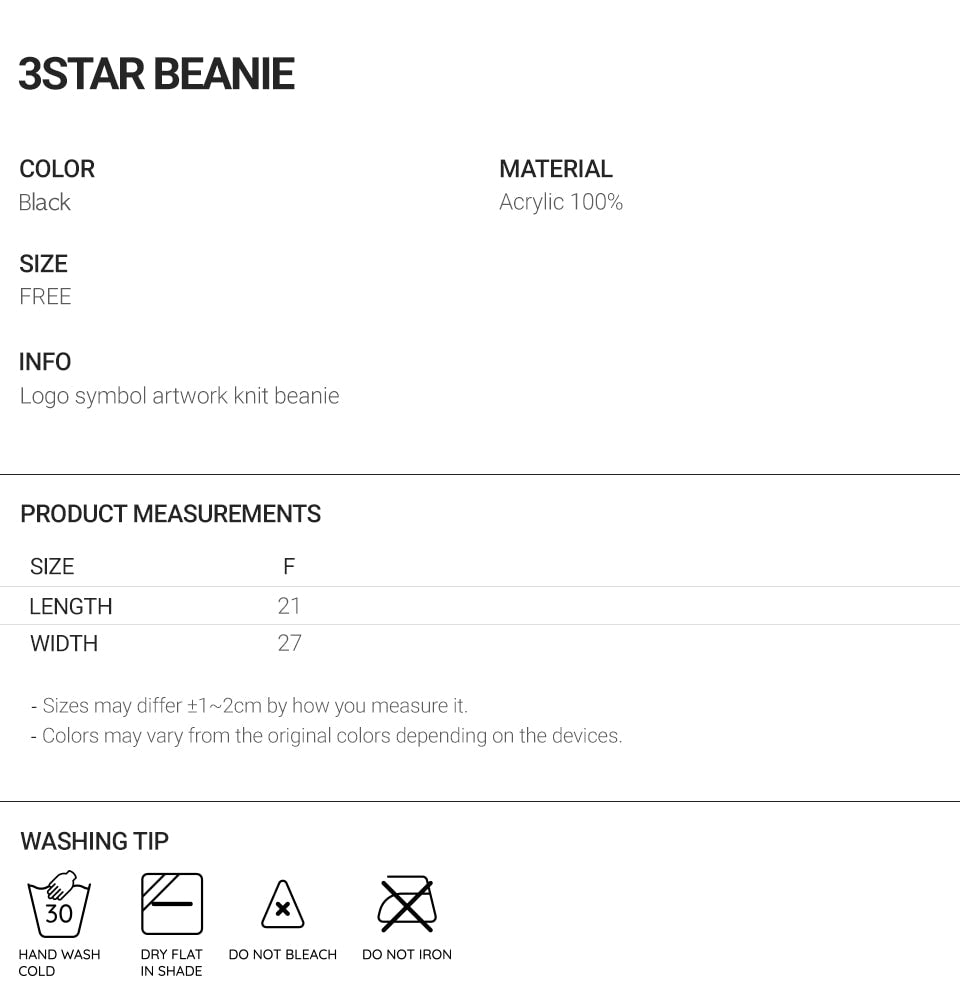Click the WIDTH row label
This screenshot has height=1000, width=960.
(x=64, y=644)
